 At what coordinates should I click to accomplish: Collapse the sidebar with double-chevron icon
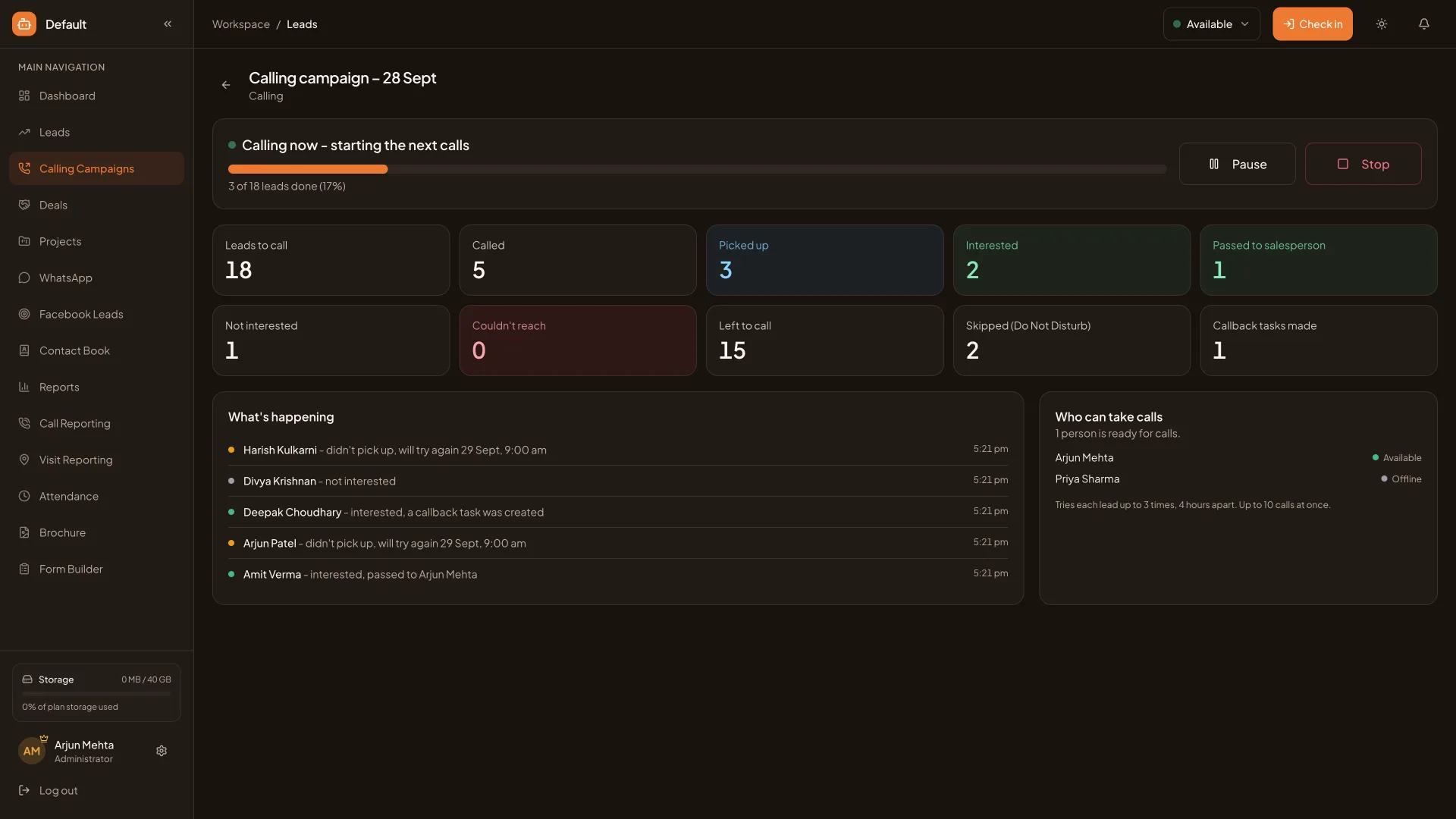pos(168,24)
